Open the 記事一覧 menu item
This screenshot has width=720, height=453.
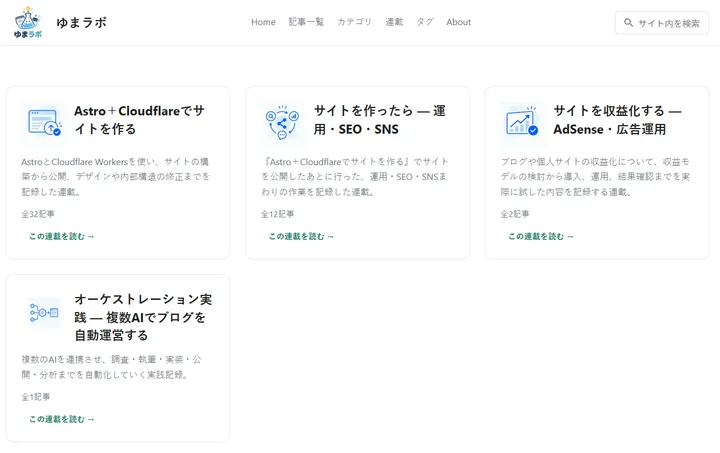[306, 22]
